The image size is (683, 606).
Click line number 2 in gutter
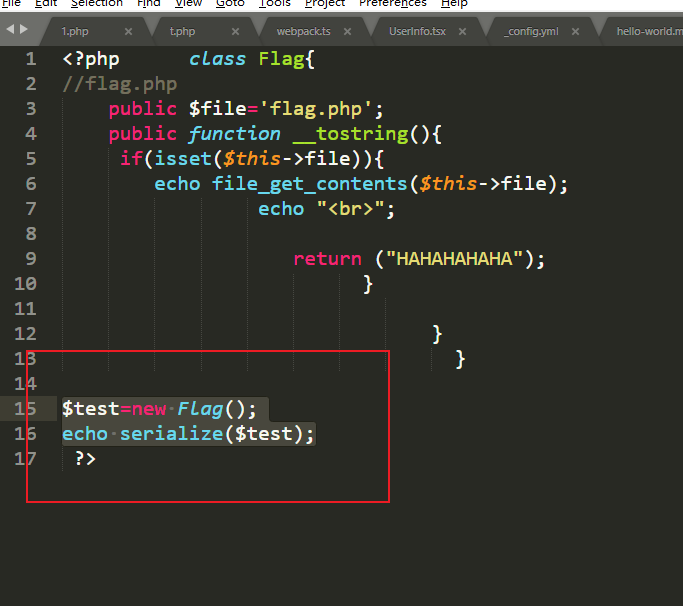point(30,84)
